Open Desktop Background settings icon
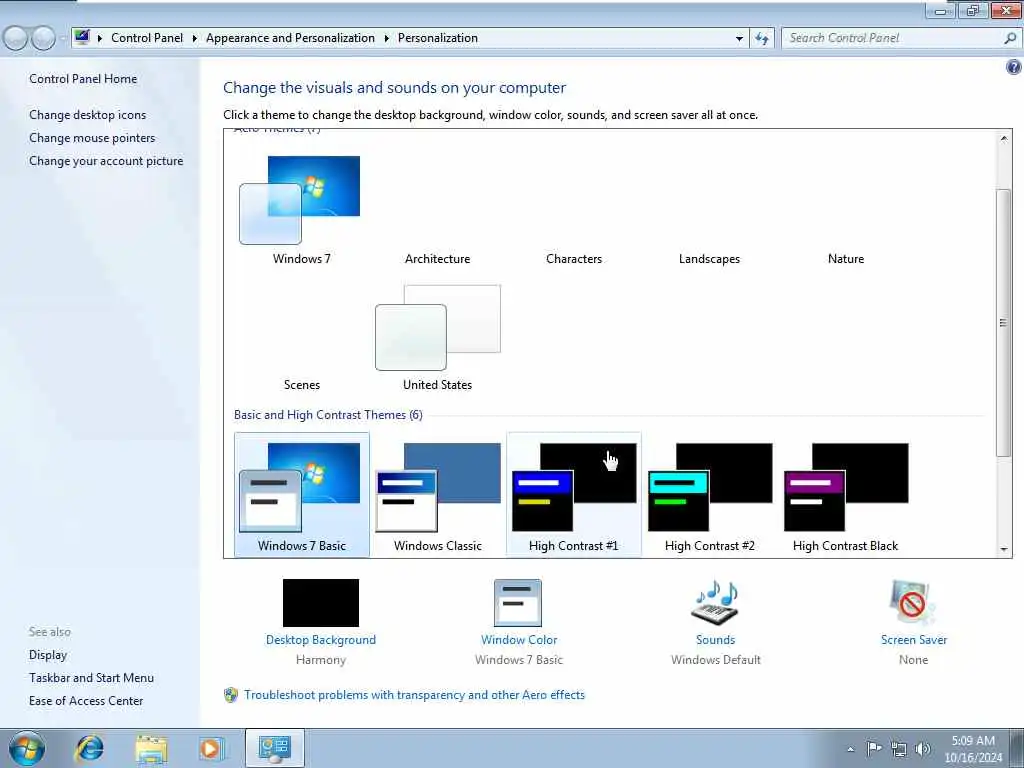 pyautogui.click(x=321, y=603)
